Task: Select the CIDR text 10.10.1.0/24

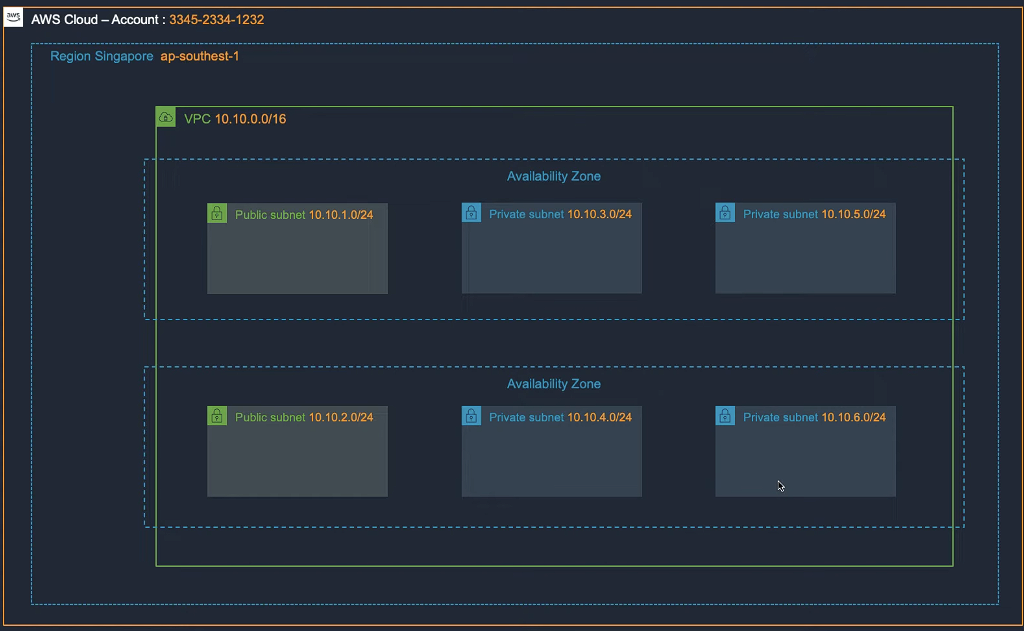Action: tap(340, 214)
